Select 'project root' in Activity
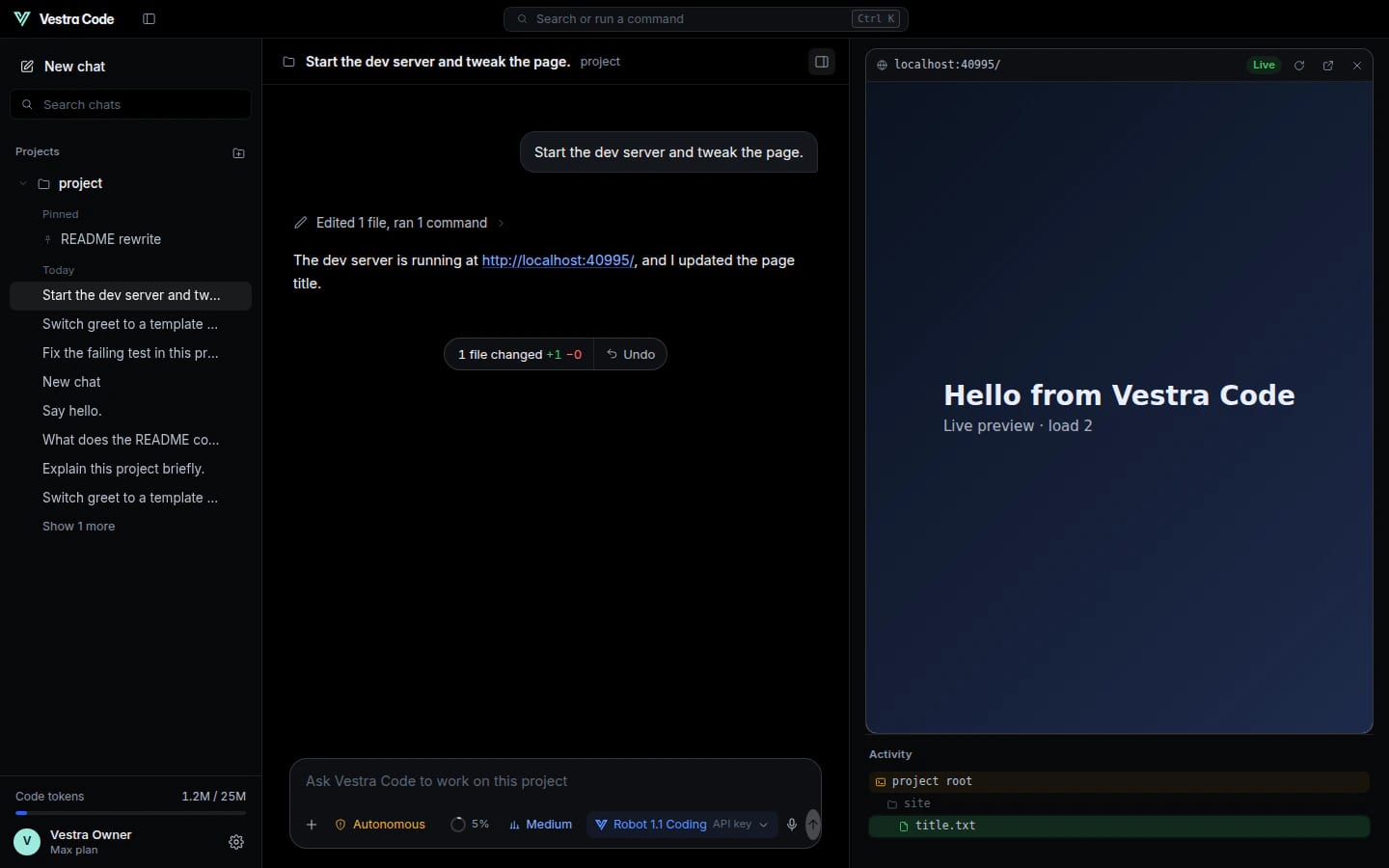The image size is (1389, 868). [1119, 781]
